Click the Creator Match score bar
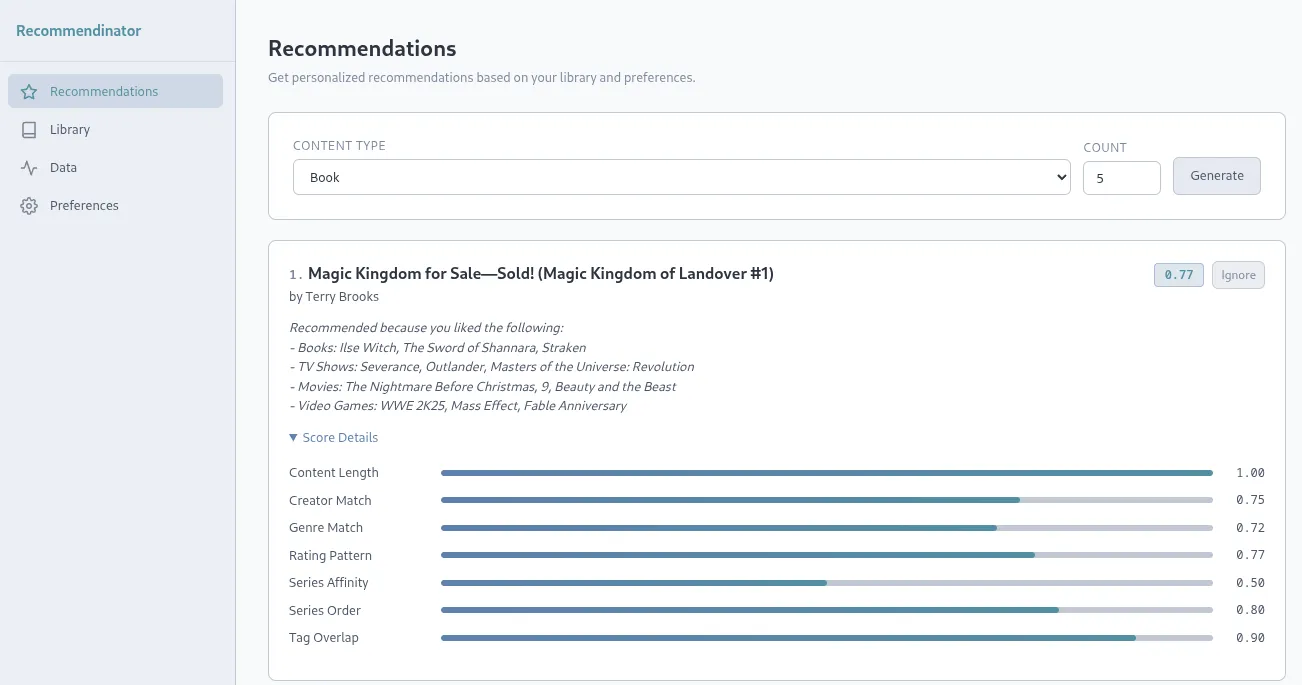The image size is (1302, 685). 827,500
